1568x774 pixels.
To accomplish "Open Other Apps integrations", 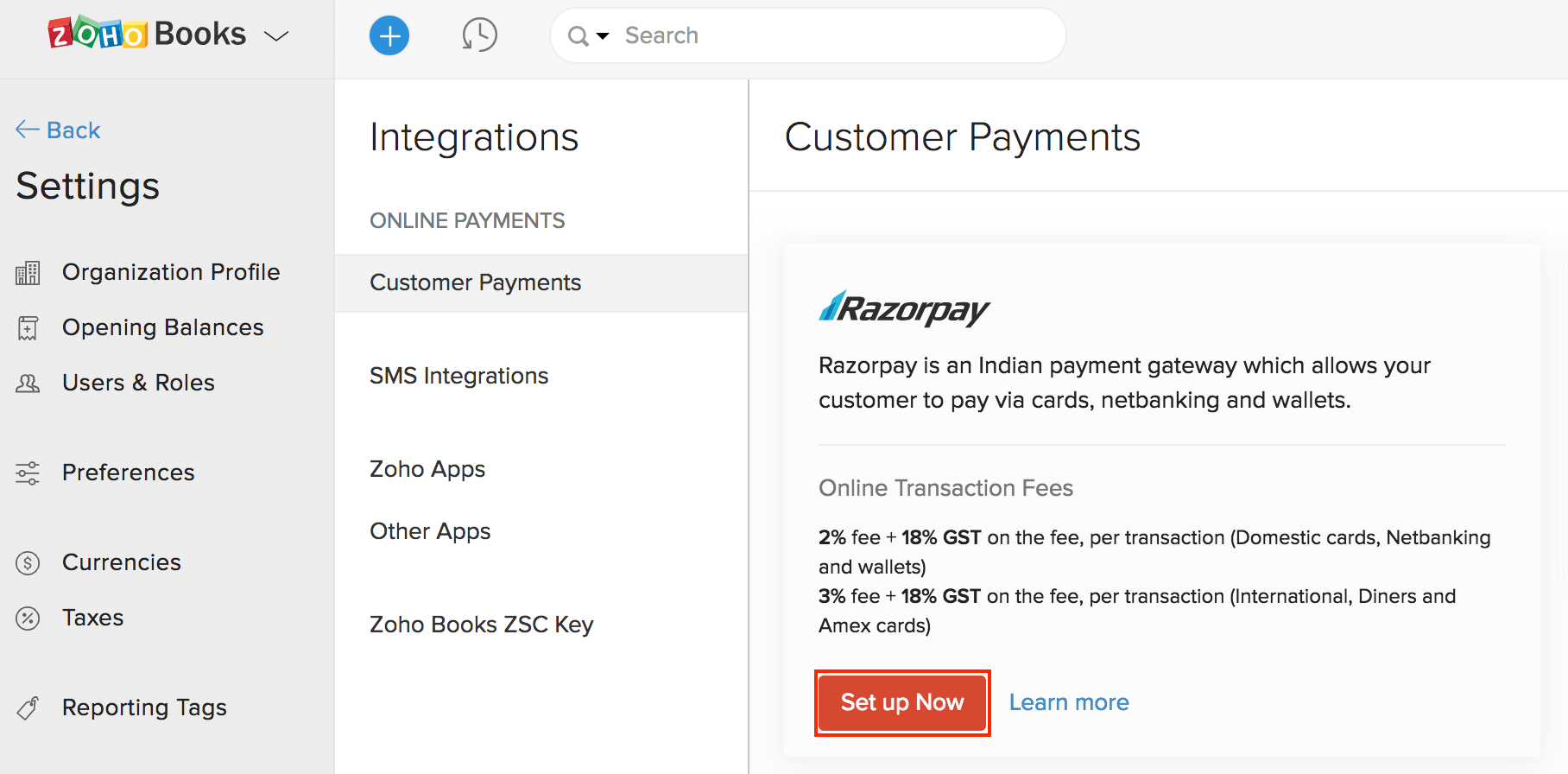I will tap(430, 531).
